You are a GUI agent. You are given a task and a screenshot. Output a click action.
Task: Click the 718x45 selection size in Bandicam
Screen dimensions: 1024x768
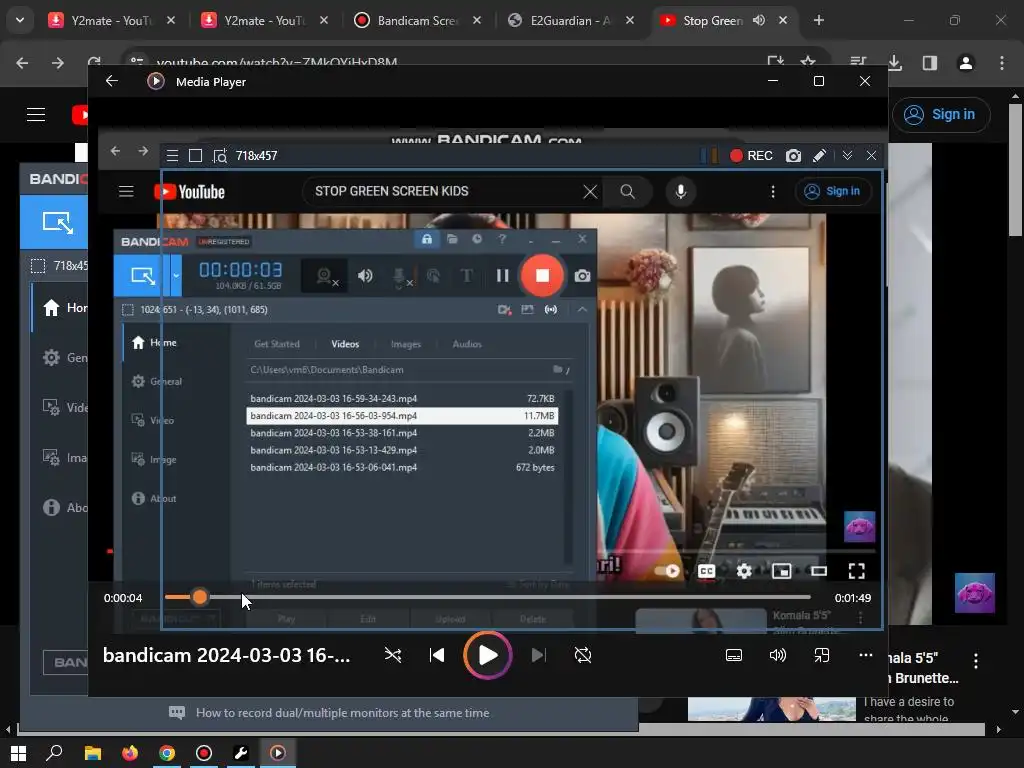coord(59,266)
